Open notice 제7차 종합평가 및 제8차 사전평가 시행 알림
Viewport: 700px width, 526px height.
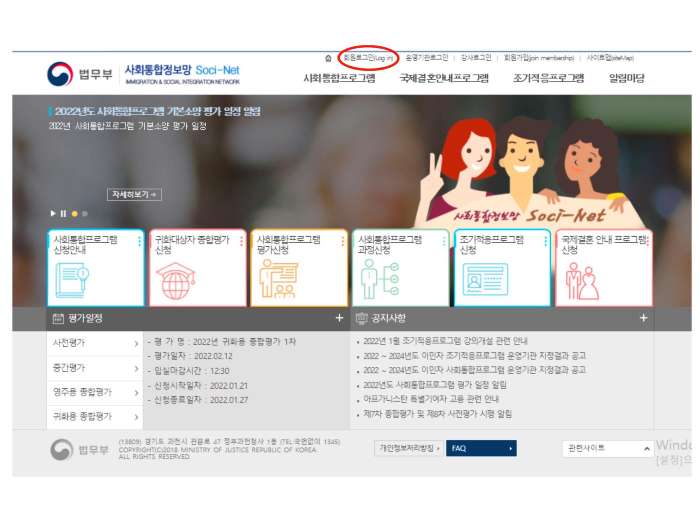(x=438, y=414)
